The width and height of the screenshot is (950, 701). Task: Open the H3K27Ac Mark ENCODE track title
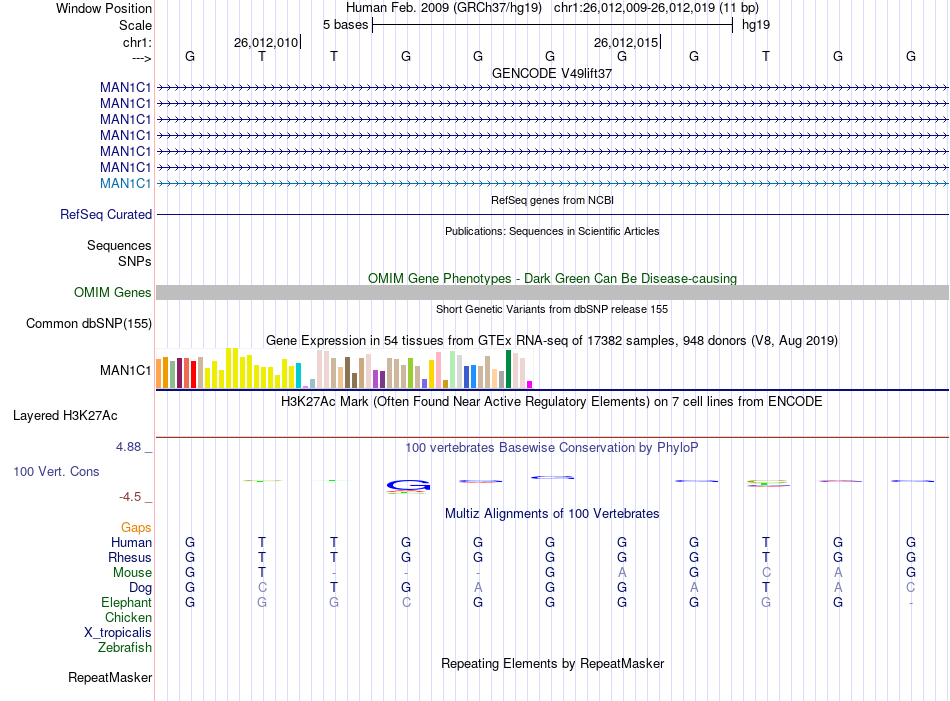(552, 402)
